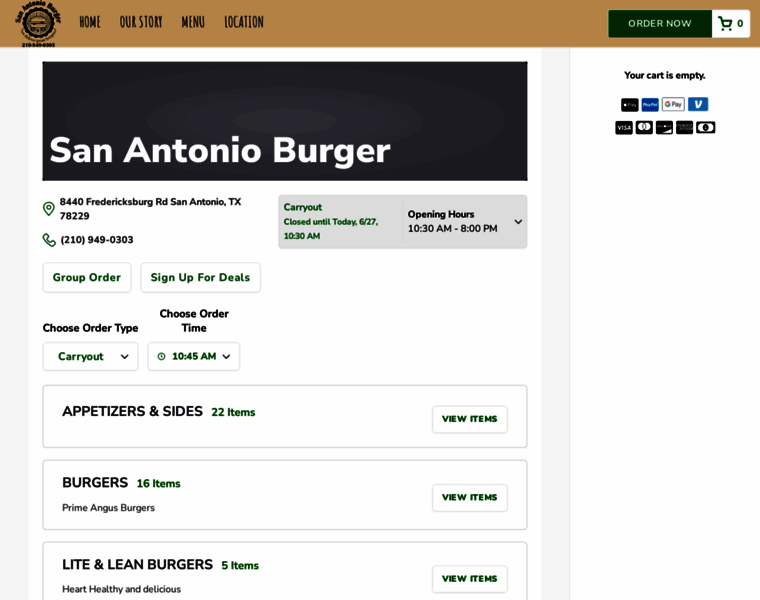
Task: Click the American Express card icon
Action: point(684,127)
